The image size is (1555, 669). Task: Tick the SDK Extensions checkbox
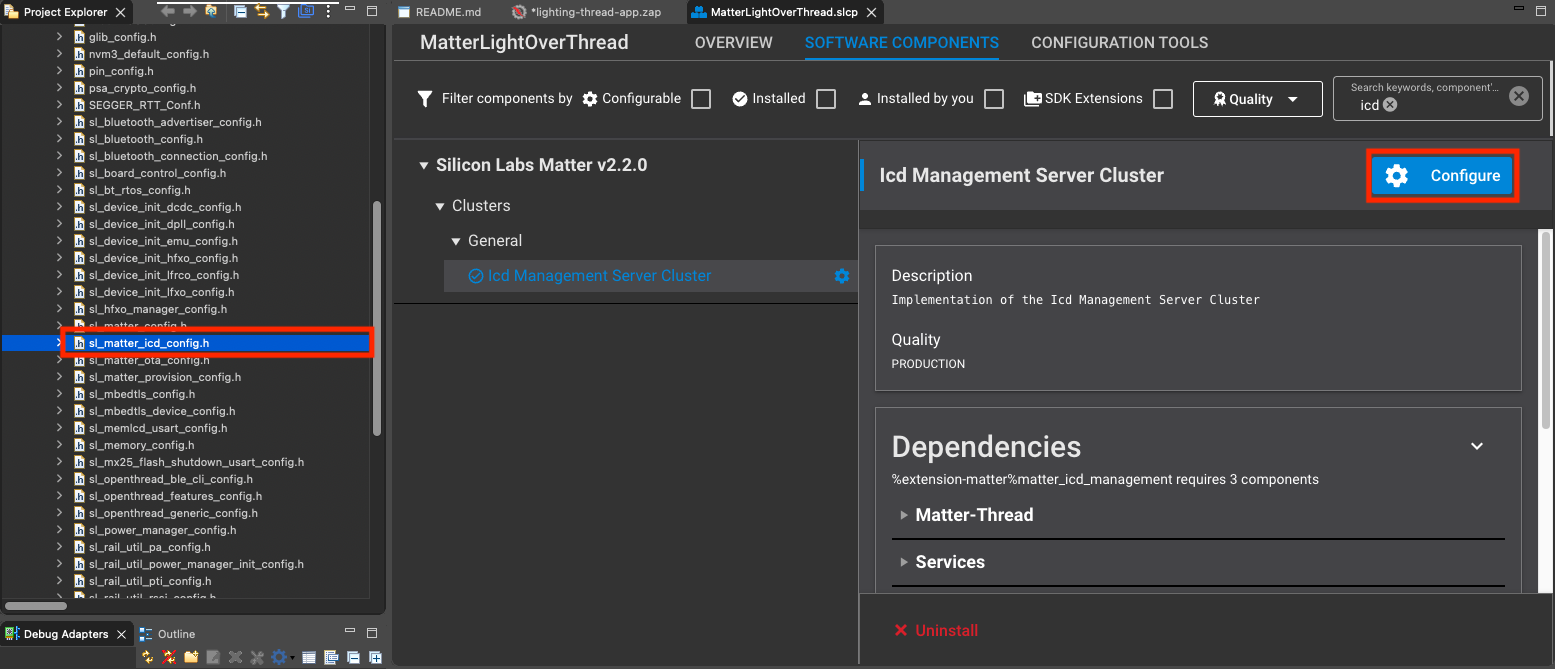[1162, 99]
